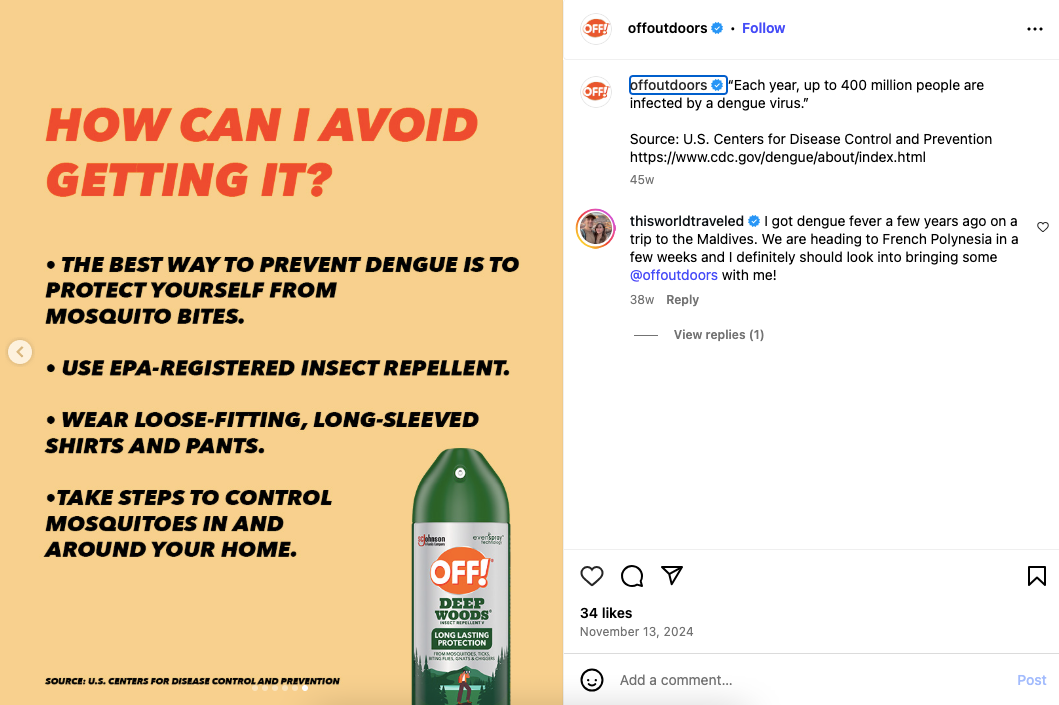View the 34 likes list

coord(606,613)
